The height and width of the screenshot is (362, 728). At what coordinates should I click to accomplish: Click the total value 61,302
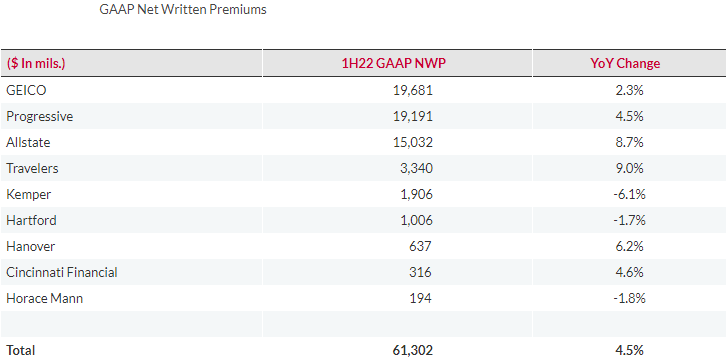pos(413,350)
